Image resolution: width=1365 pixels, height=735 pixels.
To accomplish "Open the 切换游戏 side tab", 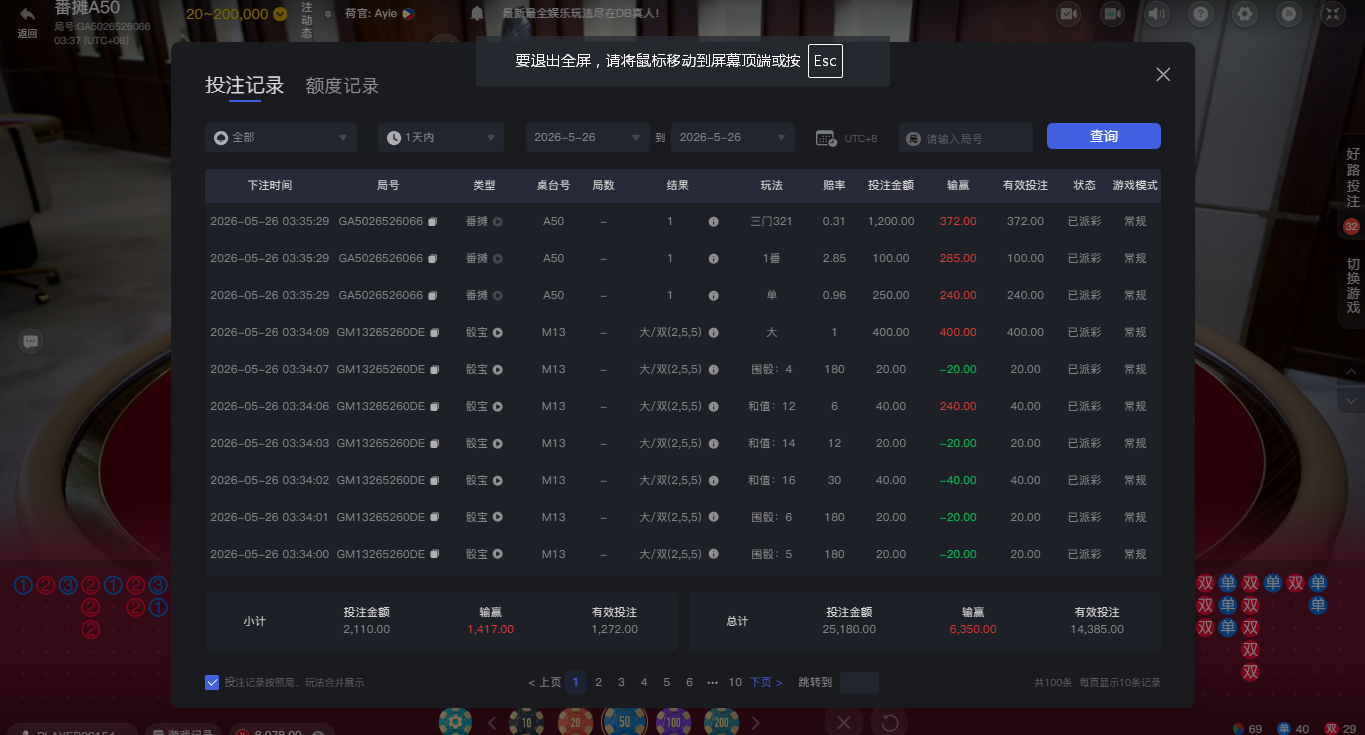I will [x=1353, y=286].
